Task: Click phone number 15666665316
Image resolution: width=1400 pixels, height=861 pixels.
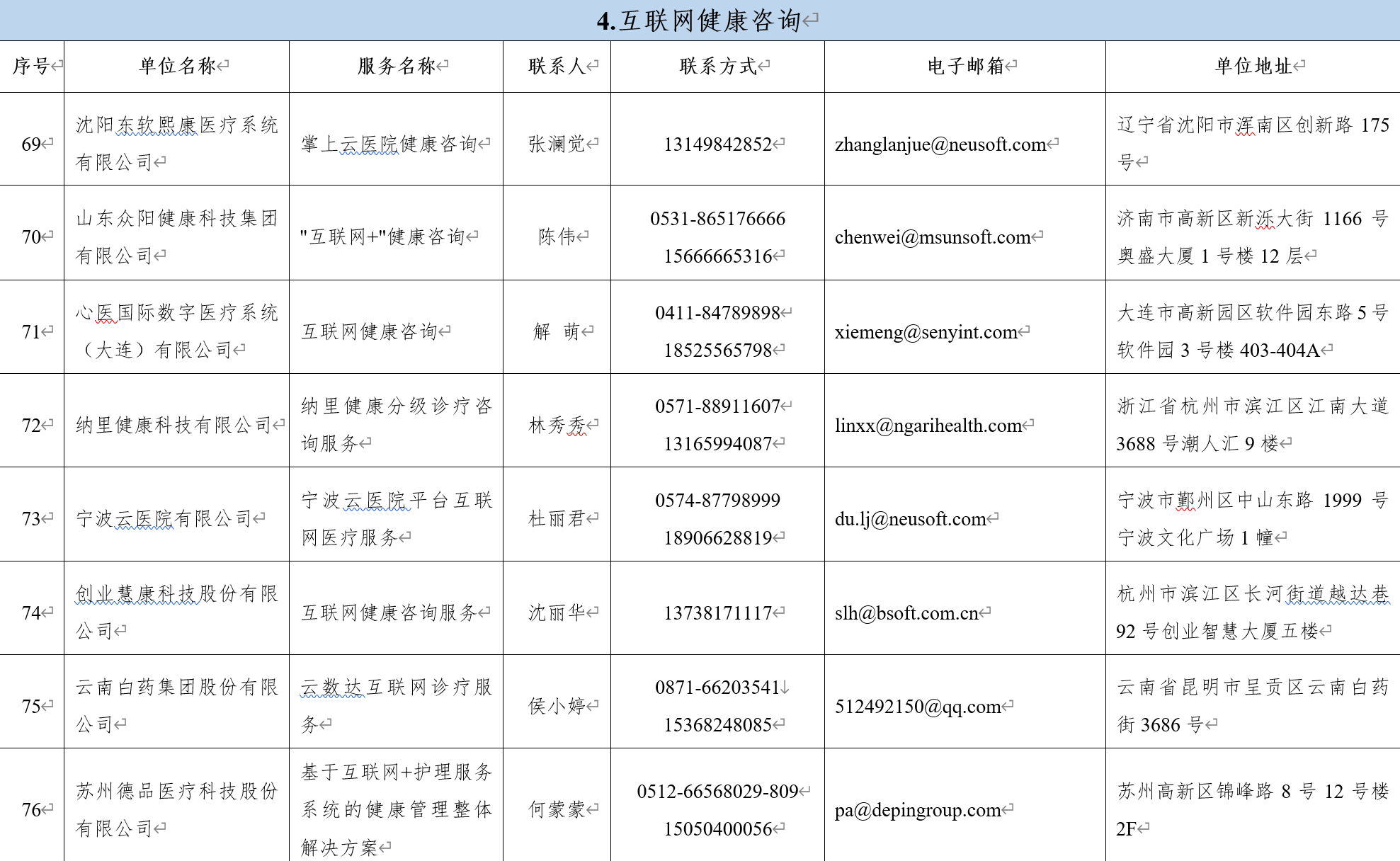Action: coord(718,256)
